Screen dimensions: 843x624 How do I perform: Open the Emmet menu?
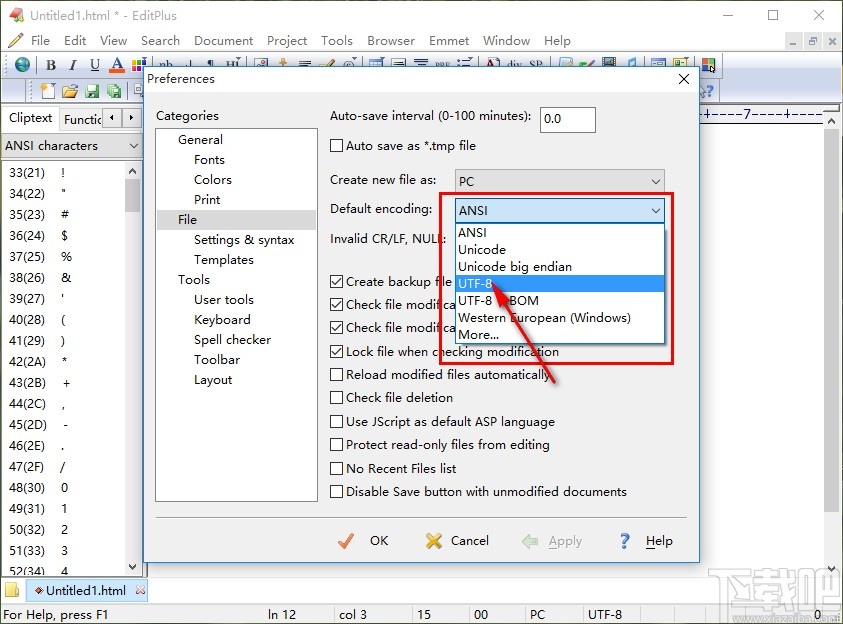click(x=449, y=41)
